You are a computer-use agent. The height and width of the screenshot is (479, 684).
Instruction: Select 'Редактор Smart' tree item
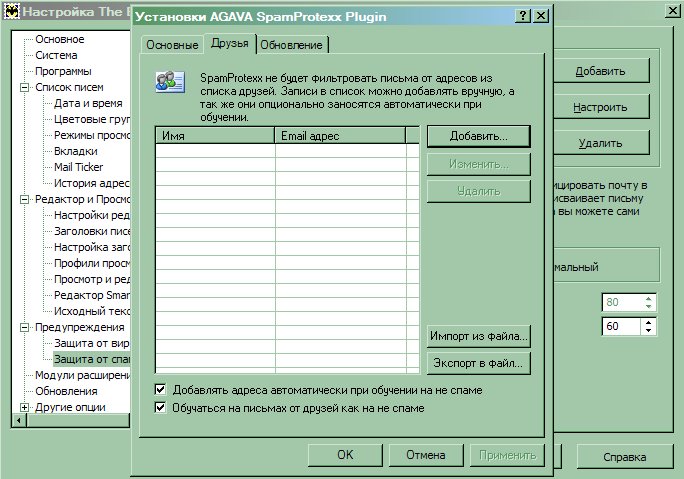coord(92,295)
